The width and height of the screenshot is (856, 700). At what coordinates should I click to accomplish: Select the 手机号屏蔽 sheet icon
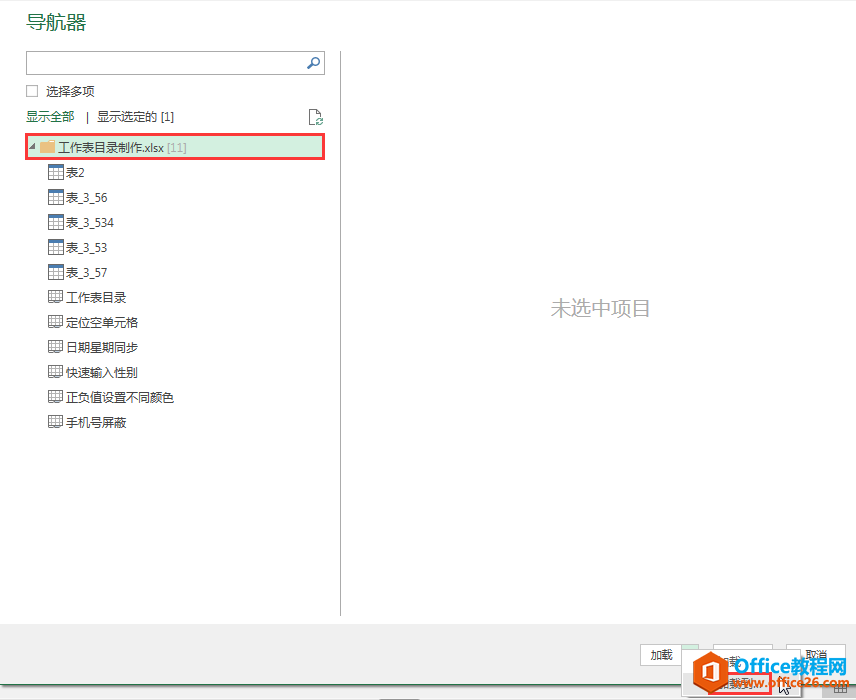click(x=55, y=422)
